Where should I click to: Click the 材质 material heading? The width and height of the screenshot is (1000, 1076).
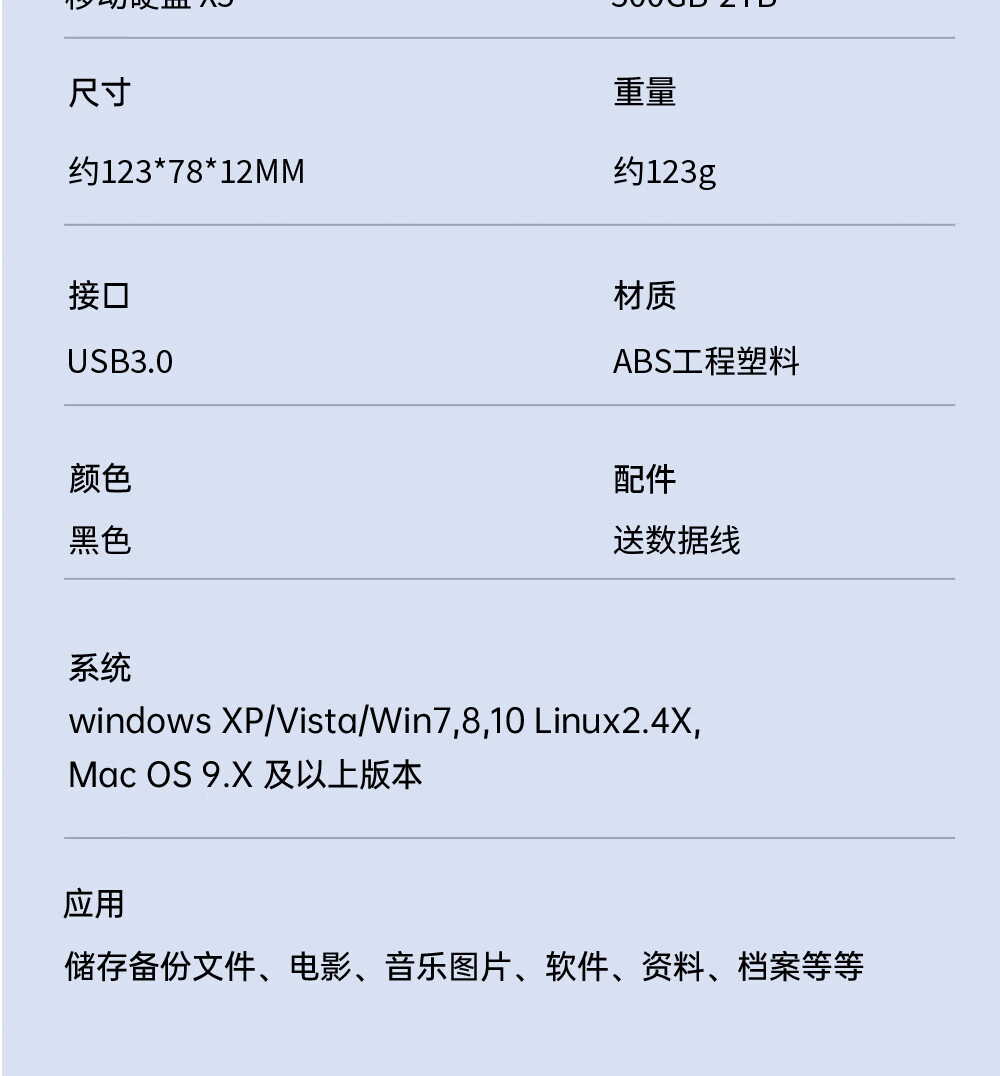coord(644,296)
